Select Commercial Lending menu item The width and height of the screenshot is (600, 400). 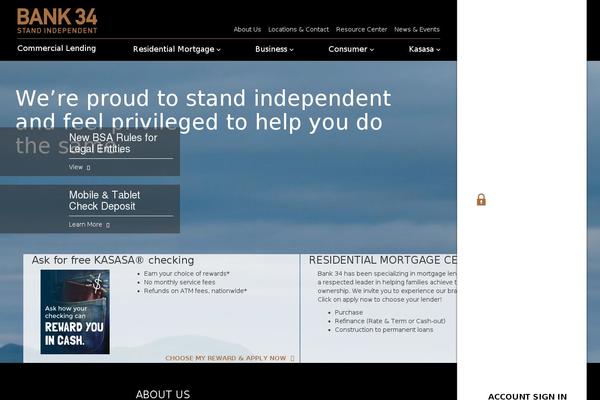pos(57,48)
